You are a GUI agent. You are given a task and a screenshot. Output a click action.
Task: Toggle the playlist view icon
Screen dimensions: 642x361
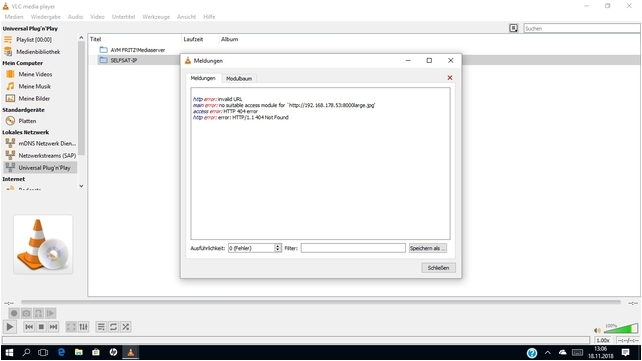101,327
